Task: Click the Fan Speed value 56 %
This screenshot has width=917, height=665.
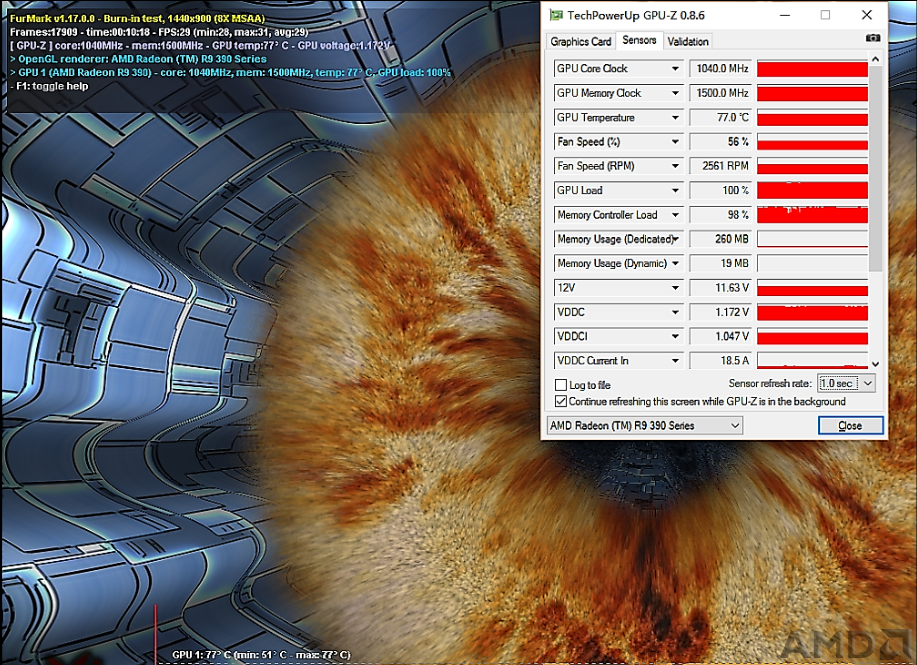Action: [x=720, y=142]
